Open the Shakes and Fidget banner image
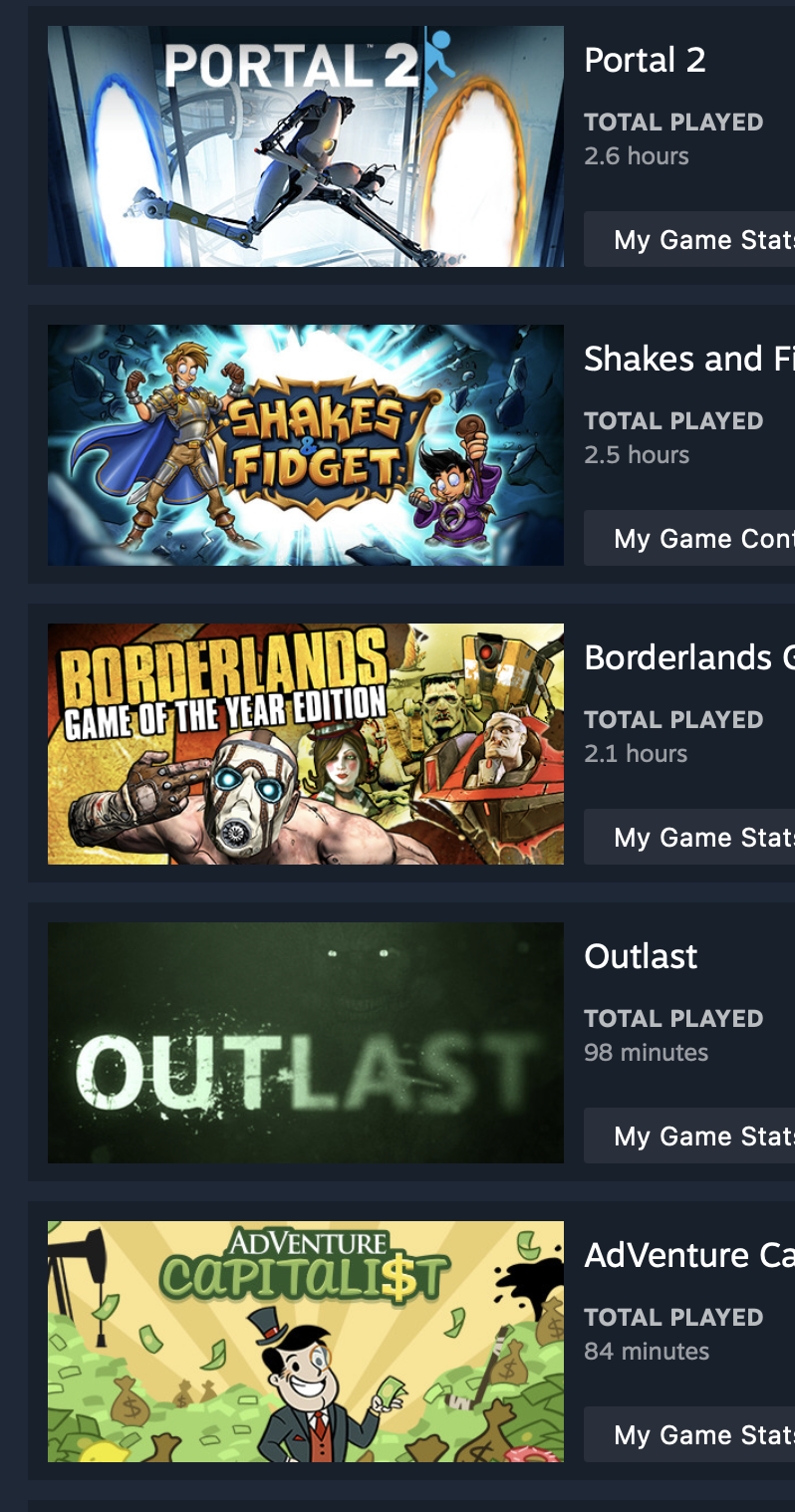Screen dimensions: 795x1512 click(306, 445)
